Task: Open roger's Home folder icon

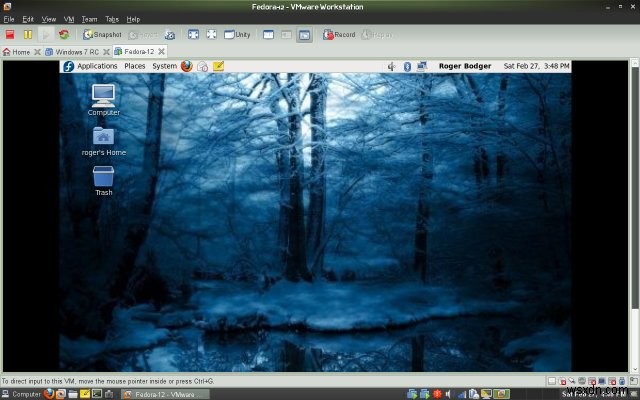Action: click(x=103, y=136)
